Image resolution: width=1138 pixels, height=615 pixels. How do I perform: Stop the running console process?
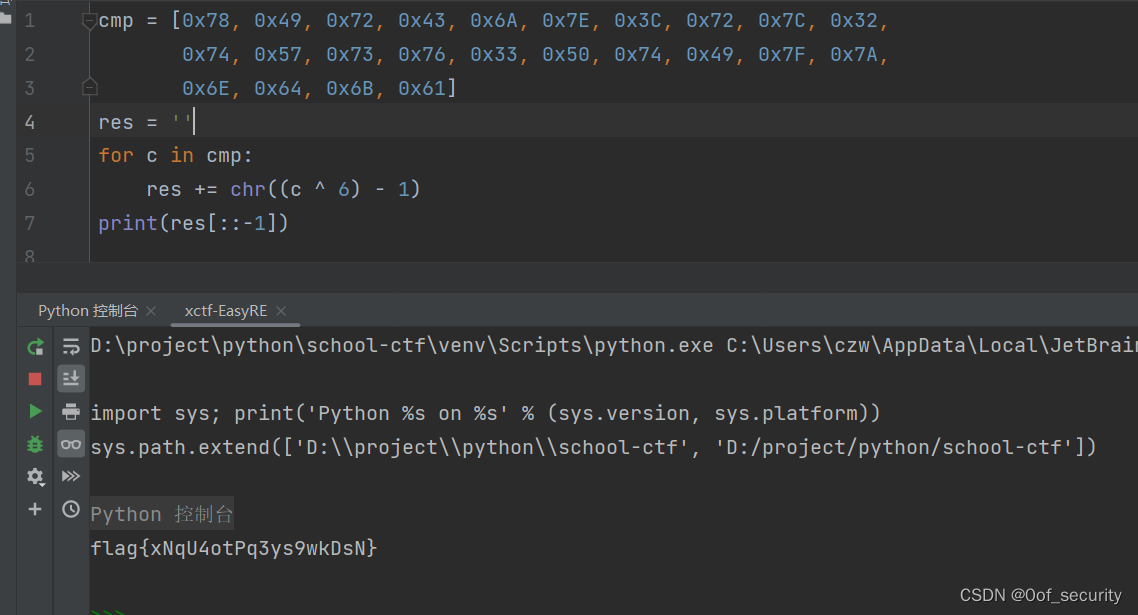pos(35,378)
